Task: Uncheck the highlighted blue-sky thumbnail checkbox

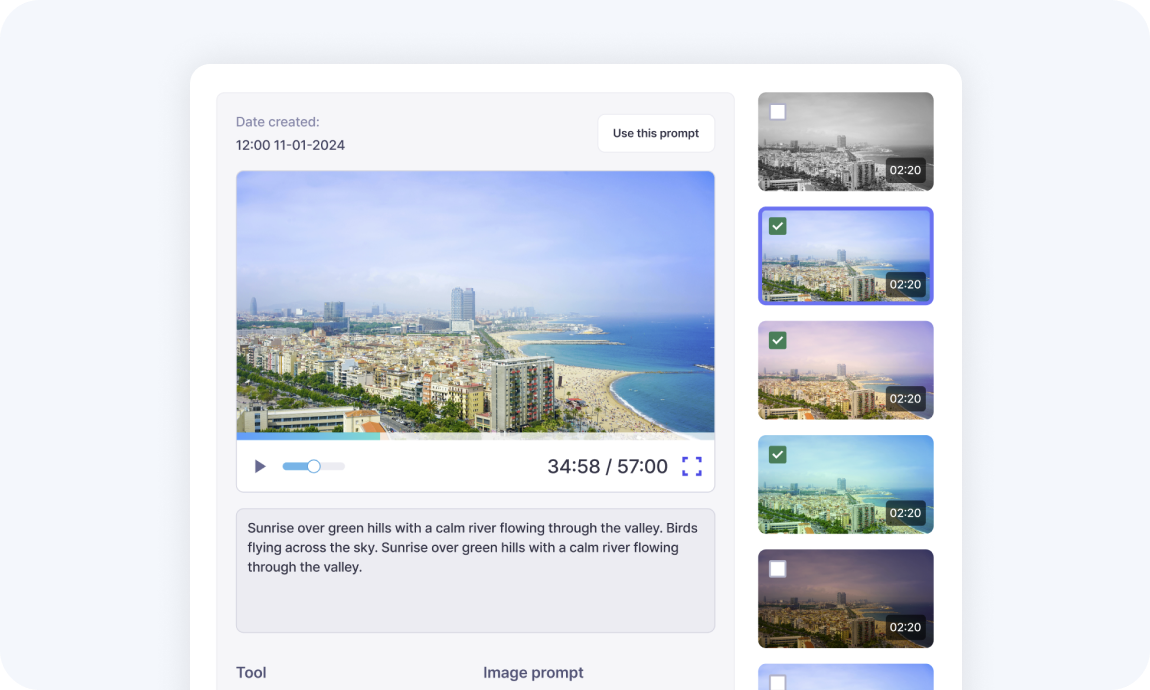Action: [x=777, y=226]
